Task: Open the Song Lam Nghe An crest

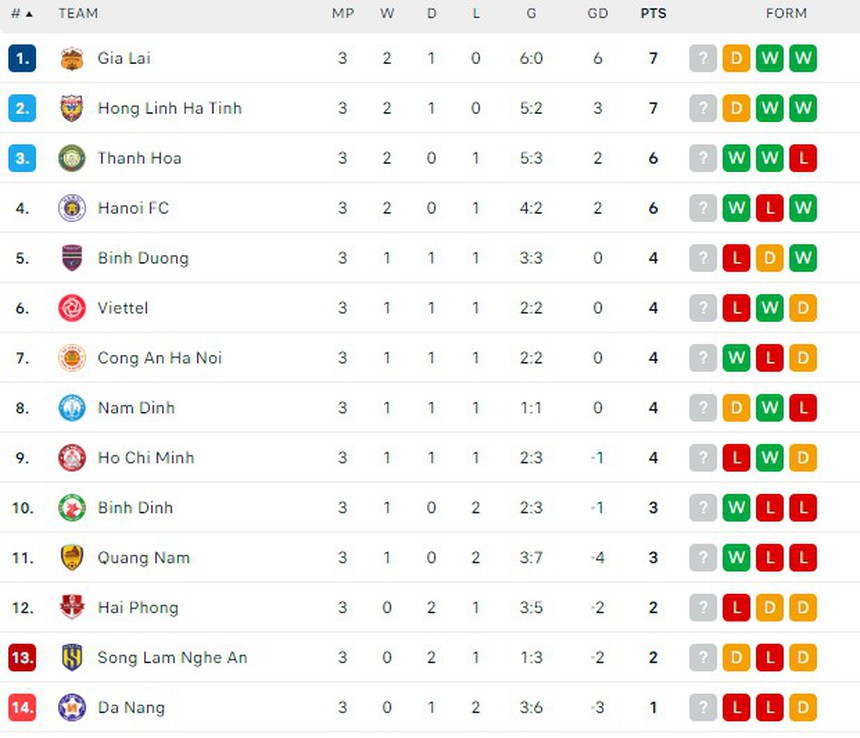Action: point(71,658)
